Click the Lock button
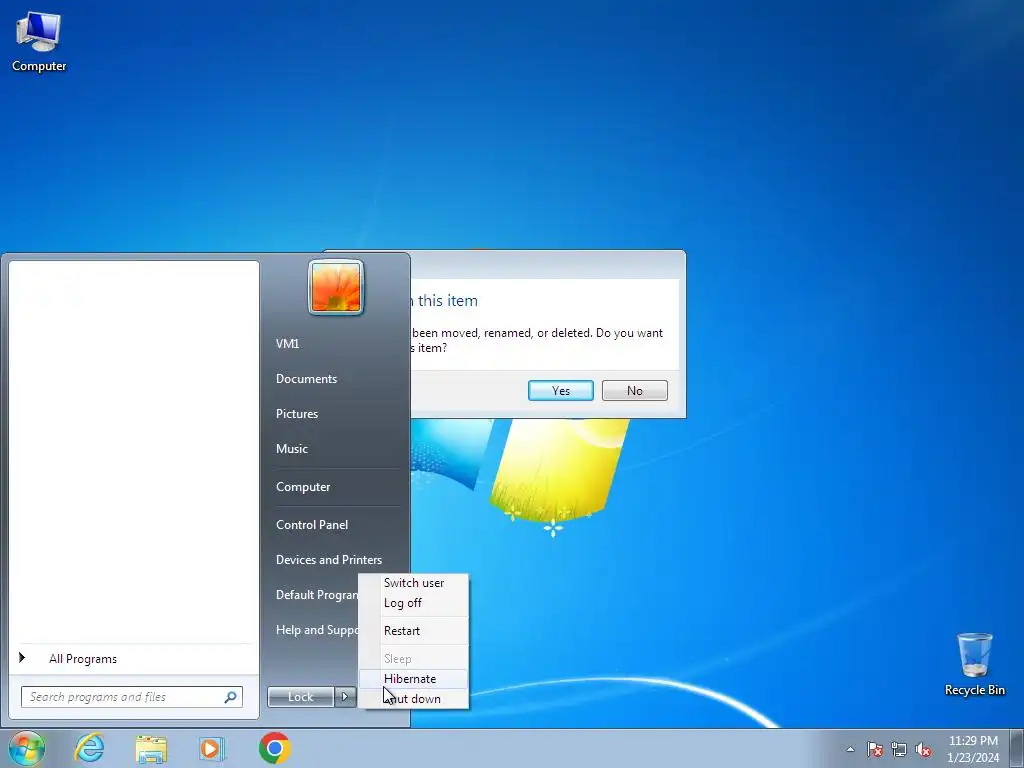 (x=301, y=697)
